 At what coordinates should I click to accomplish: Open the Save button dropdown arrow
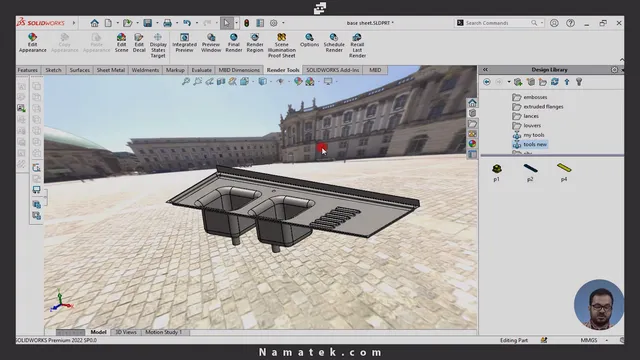pyautogui.click(x=157, y=23)
